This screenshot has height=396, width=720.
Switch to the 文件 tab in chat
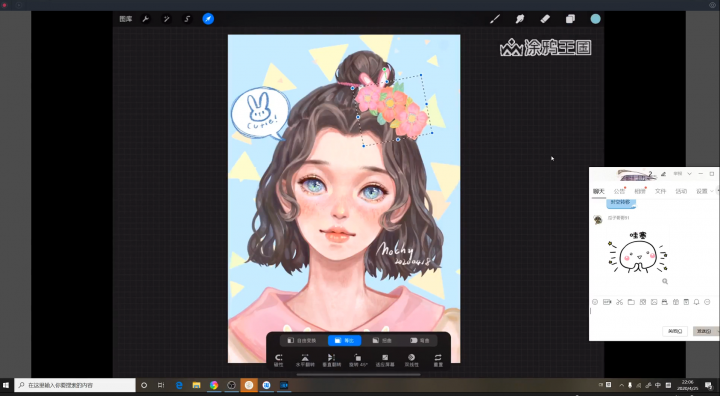[x=660, y=191]
